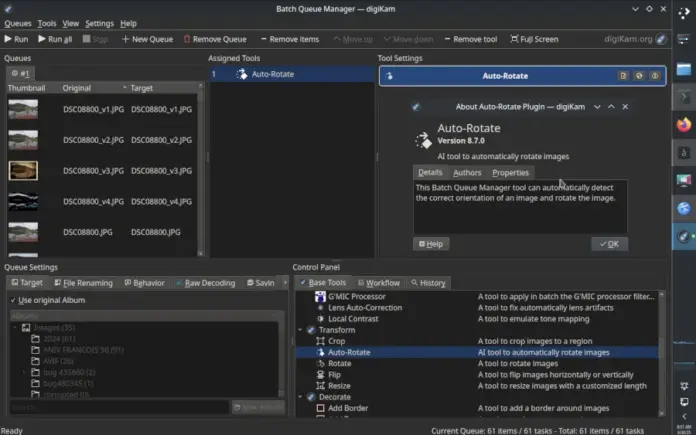The height and width of the screenshot is (435, 696).
Task: Expand the bug 435660 album folder
Action: [x=25, y=372]
